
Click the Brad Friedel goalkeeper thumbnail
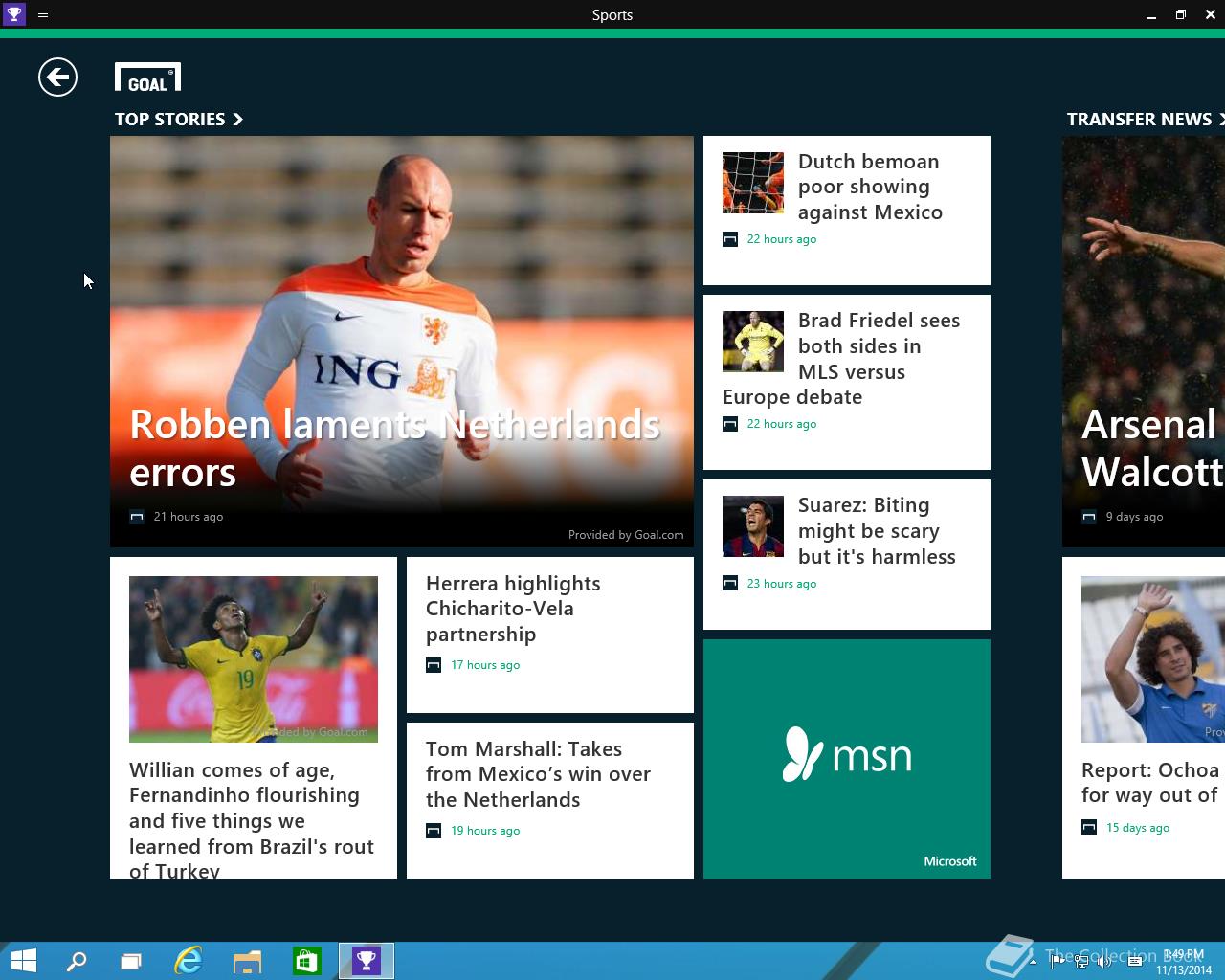[753, 342]
